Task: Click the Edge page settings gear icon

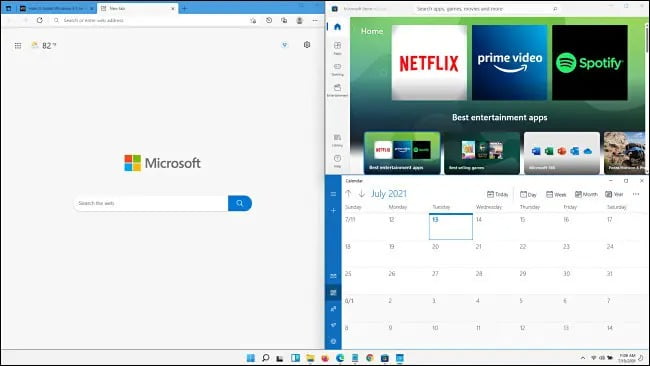Action: 307,45
